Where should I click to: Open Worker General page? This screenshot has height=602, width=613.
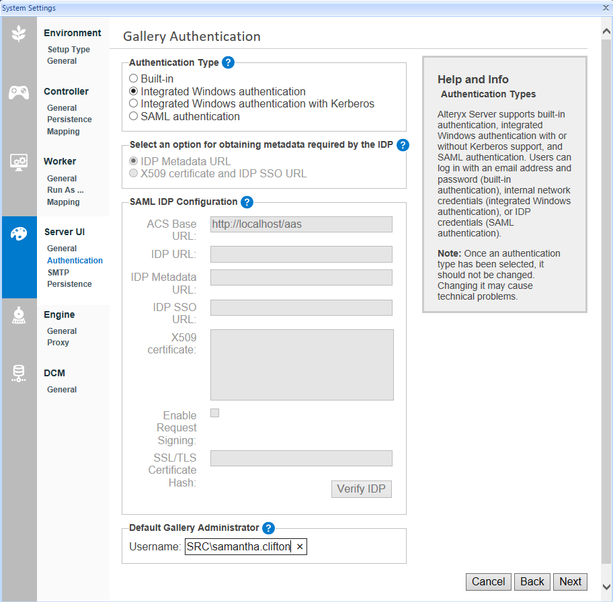pyautogui.click(x=62, y=178)
